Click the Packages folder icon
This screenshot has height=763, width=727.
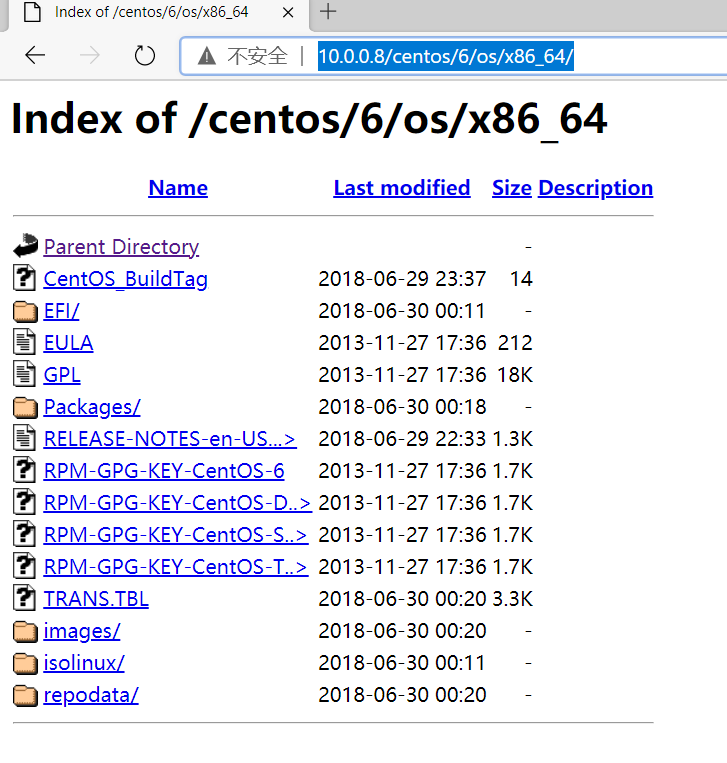(25, 407)
